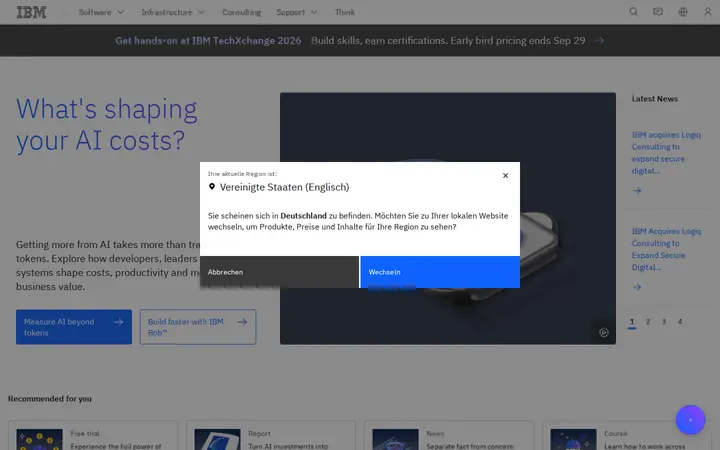The width and height of the screenshot is (720, 450).
Task: Open the Report card thumbnail
Action: (217, 439)
